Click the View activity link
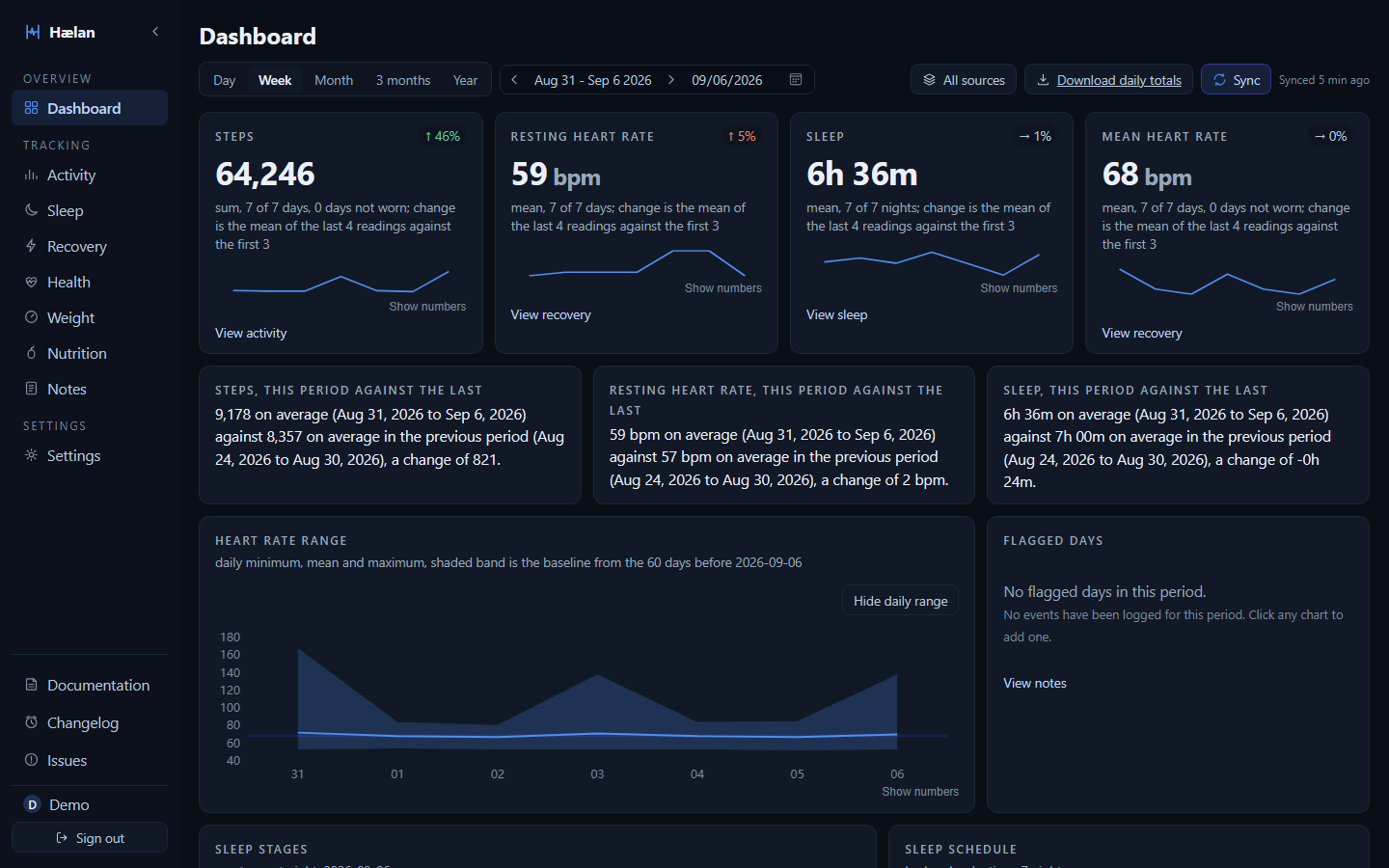This screenshot has width=1389, height=868. tap(251, 333)
